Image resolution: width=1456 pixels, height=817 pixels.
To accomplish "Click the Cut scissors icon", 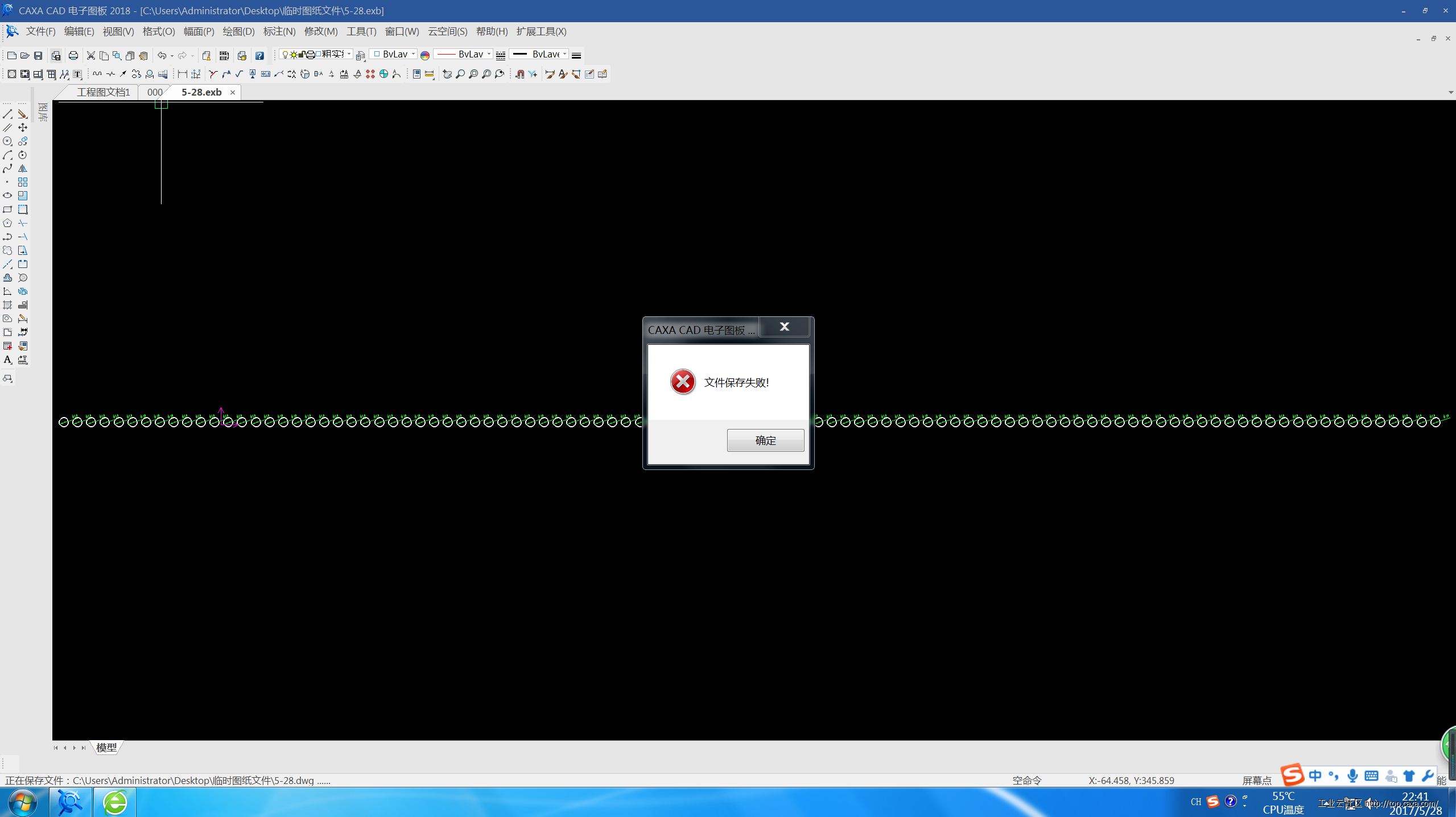I will [x=90, y=55].
